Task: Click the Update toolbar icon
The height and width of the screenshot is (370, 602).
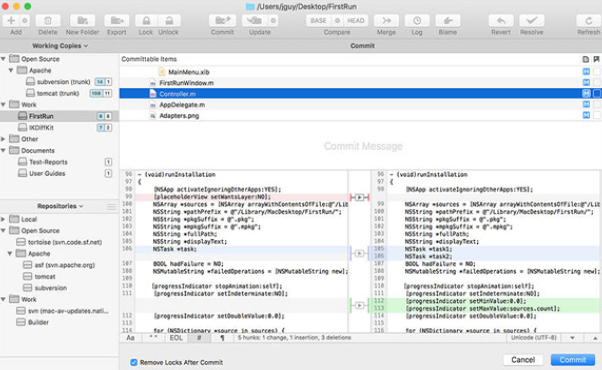Action: [255, 20]
